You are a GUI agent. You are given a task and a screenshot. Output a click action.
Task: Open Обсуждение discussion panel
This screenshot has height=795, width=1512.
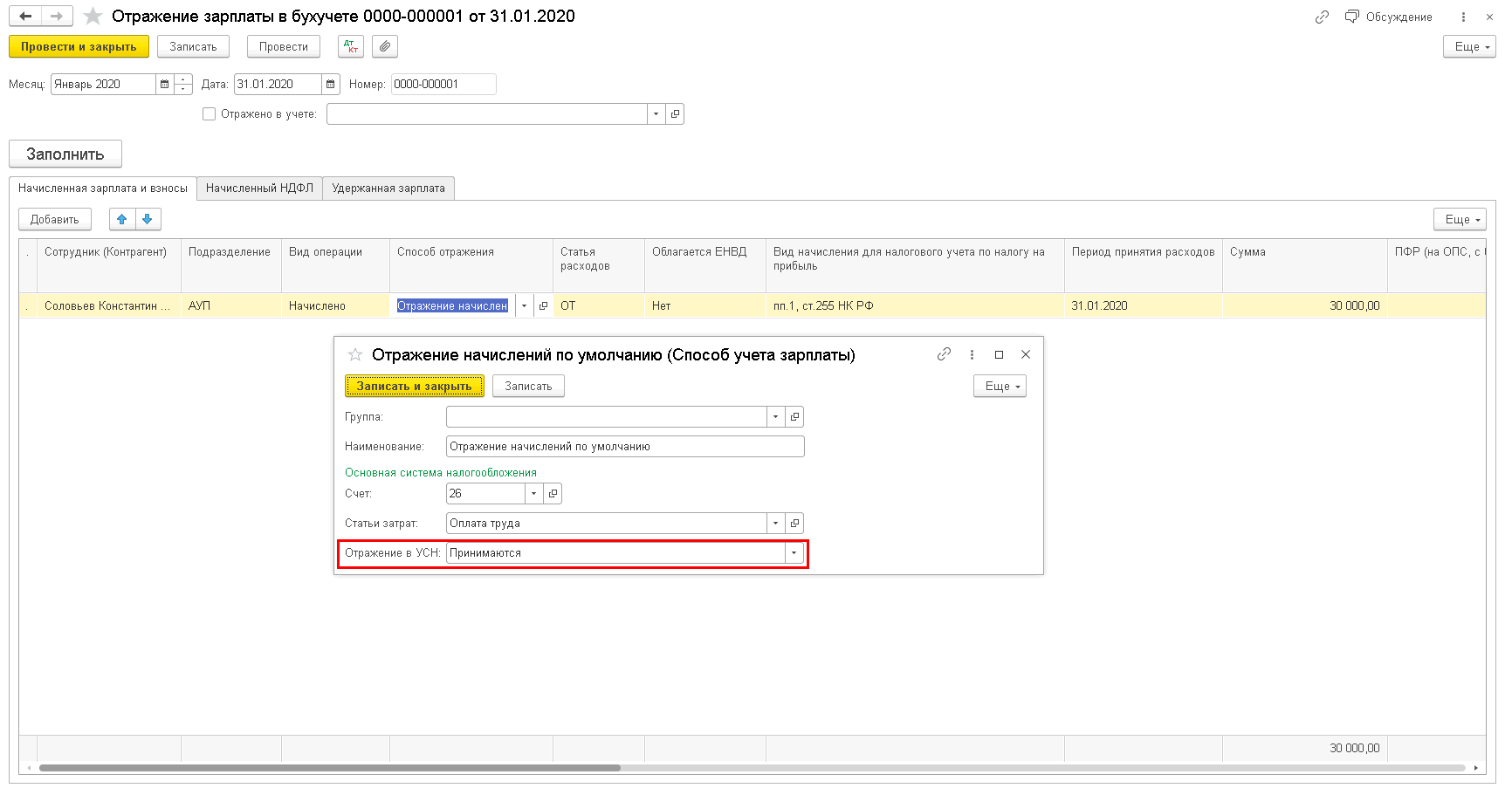pos(1388,17)
